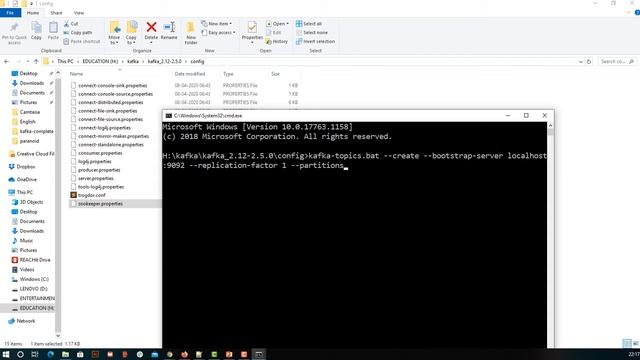This screenshot has height=360, width=640.
Task: Select the server.properties file
Action: tap(96, 178)
